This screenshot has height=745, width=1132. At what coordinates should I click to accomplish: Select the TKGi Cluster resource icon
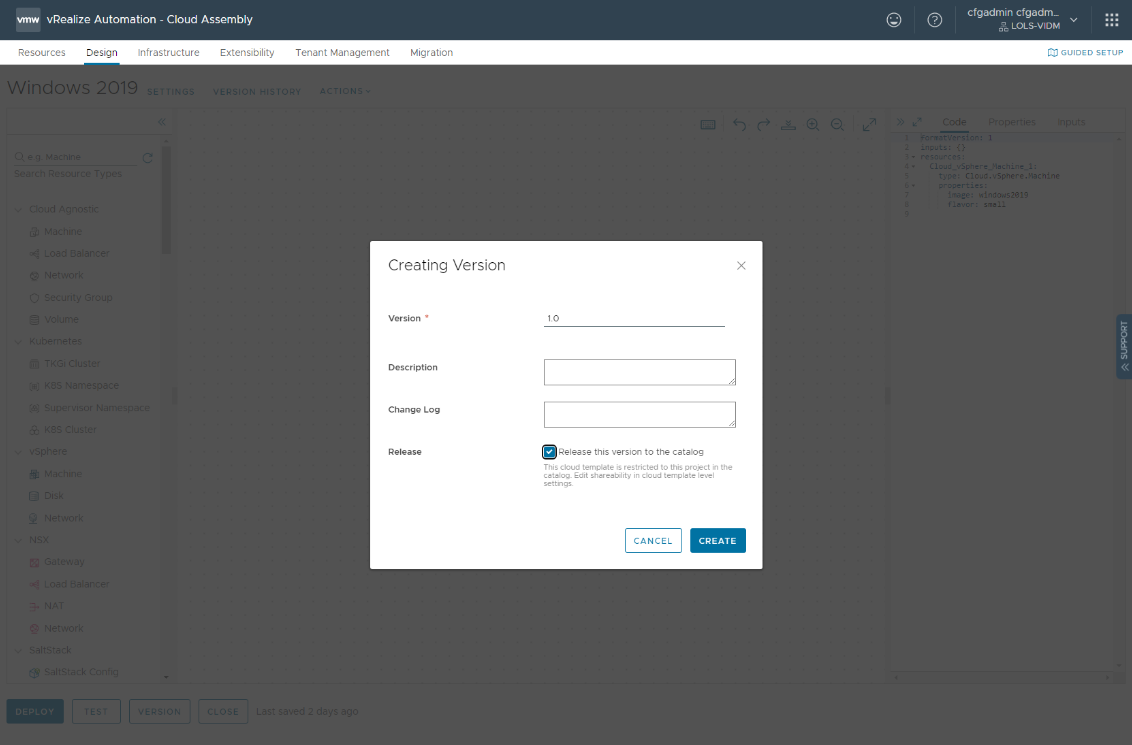34,364
